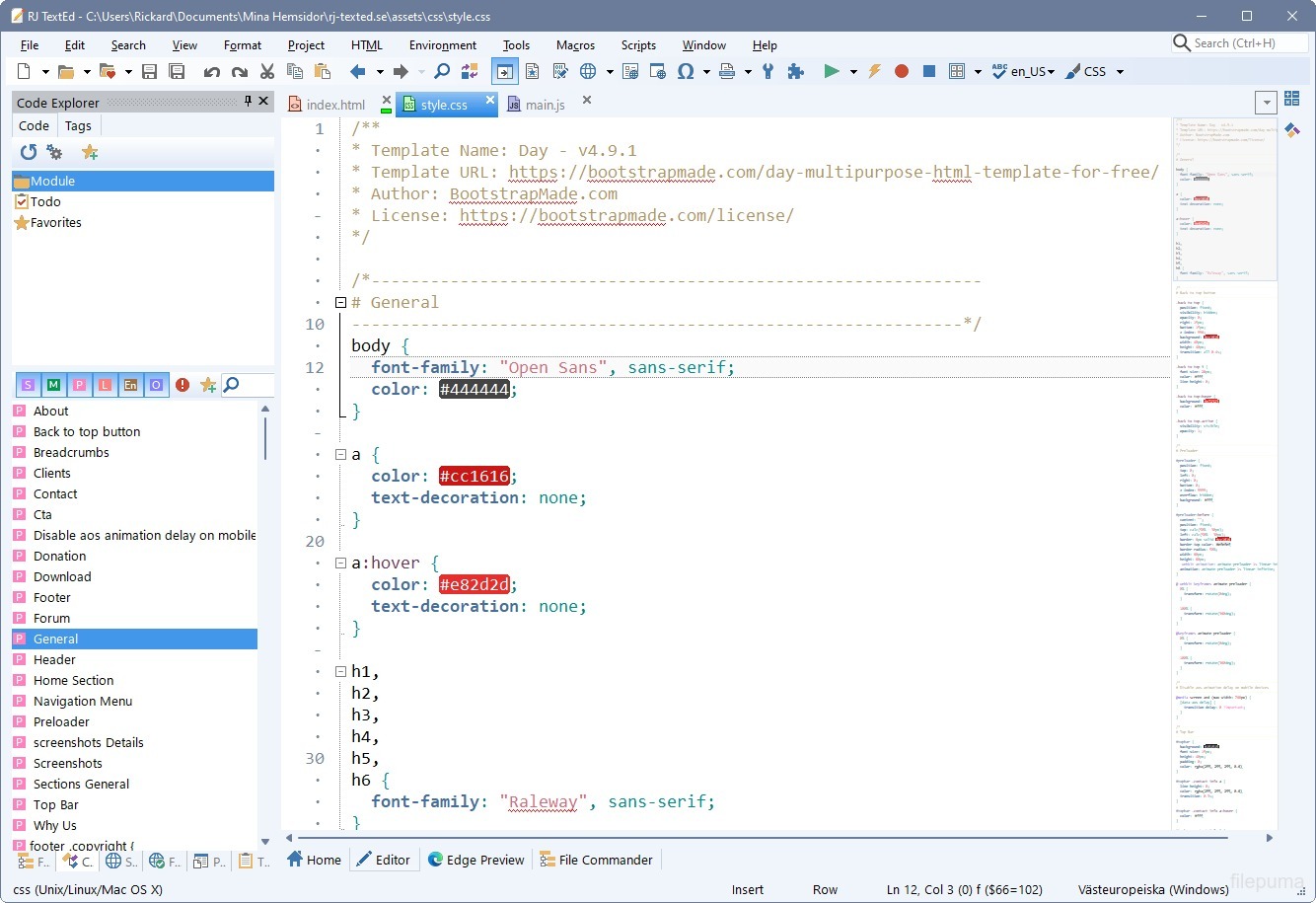This screenshot has width=1316, height=903.
Task: Toggle the green M filter button
Action: click(x=53, y=385)
